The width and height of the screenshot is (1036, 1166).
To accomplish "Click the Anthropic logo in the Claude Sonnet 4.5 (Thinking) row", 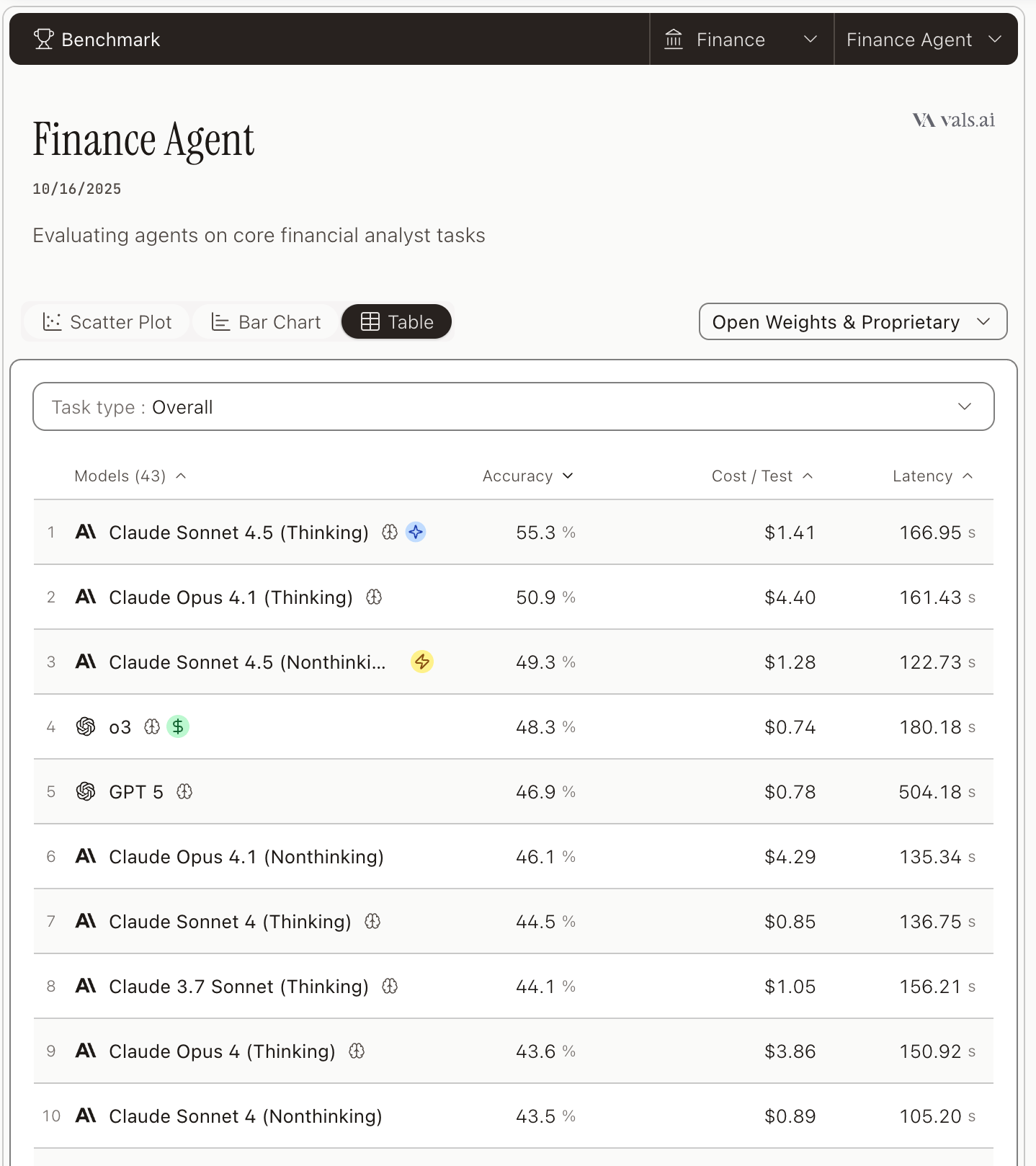I will pos(86,533).
